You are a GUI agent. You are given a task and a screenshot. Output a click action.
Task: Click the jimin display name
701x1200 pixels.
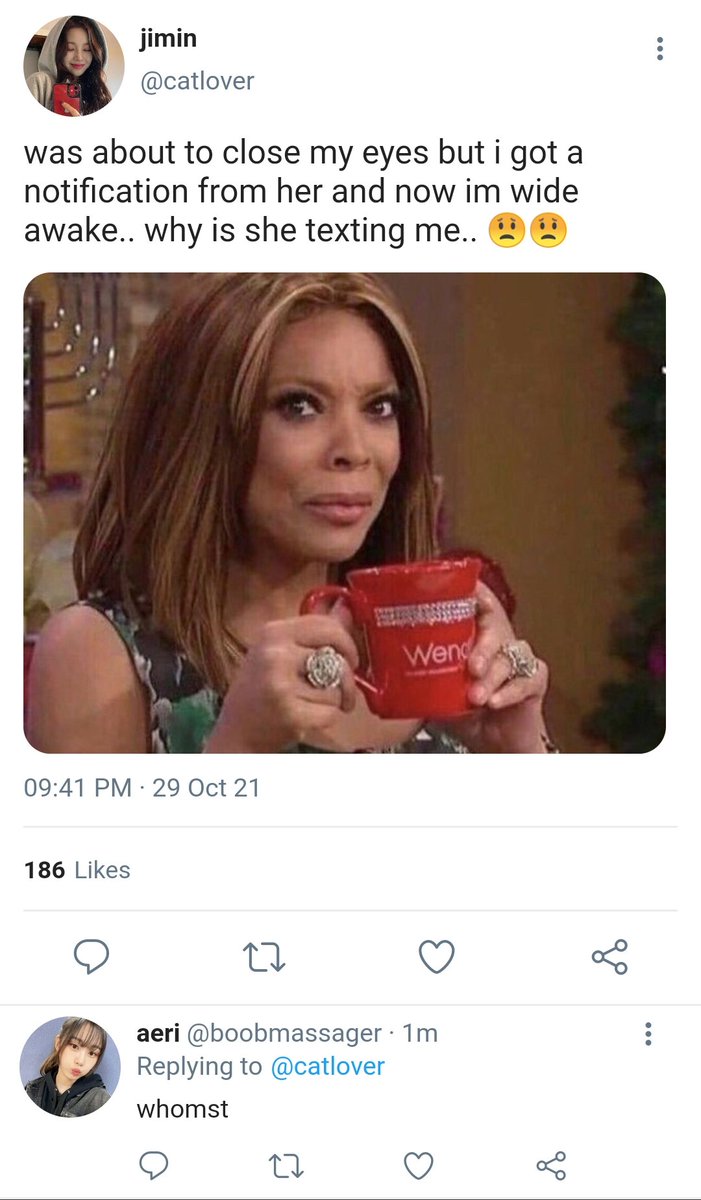(x=166, y=39)
